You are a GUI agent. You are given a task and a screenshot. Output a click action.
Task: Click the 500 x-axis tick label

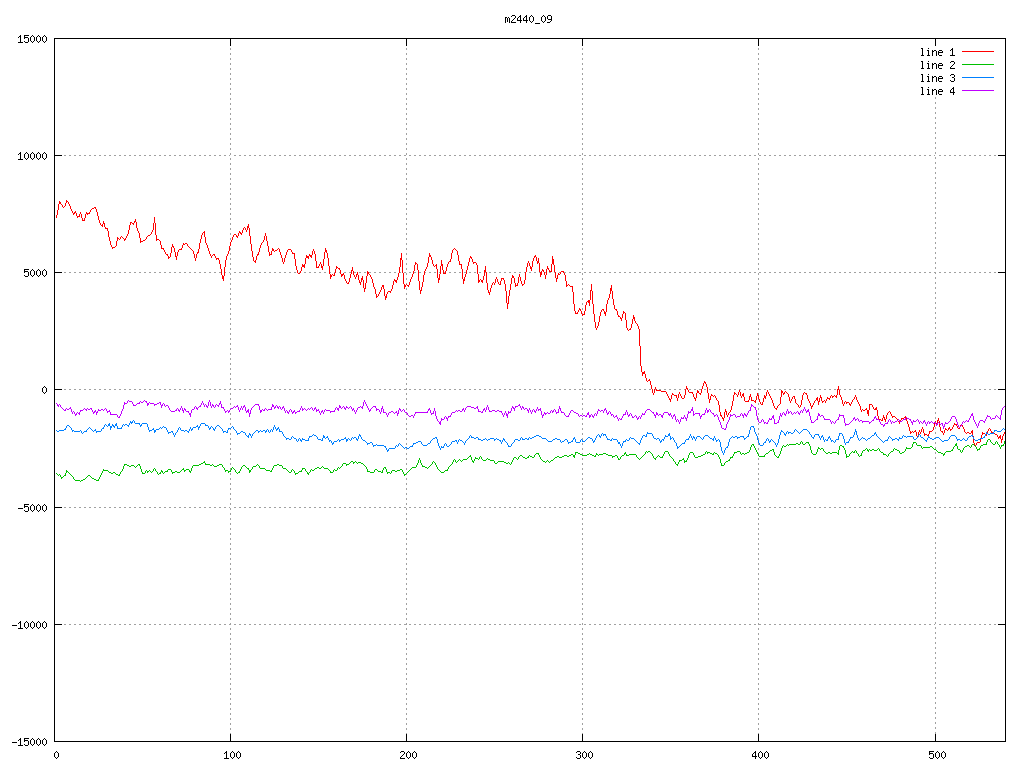point(934,755)
